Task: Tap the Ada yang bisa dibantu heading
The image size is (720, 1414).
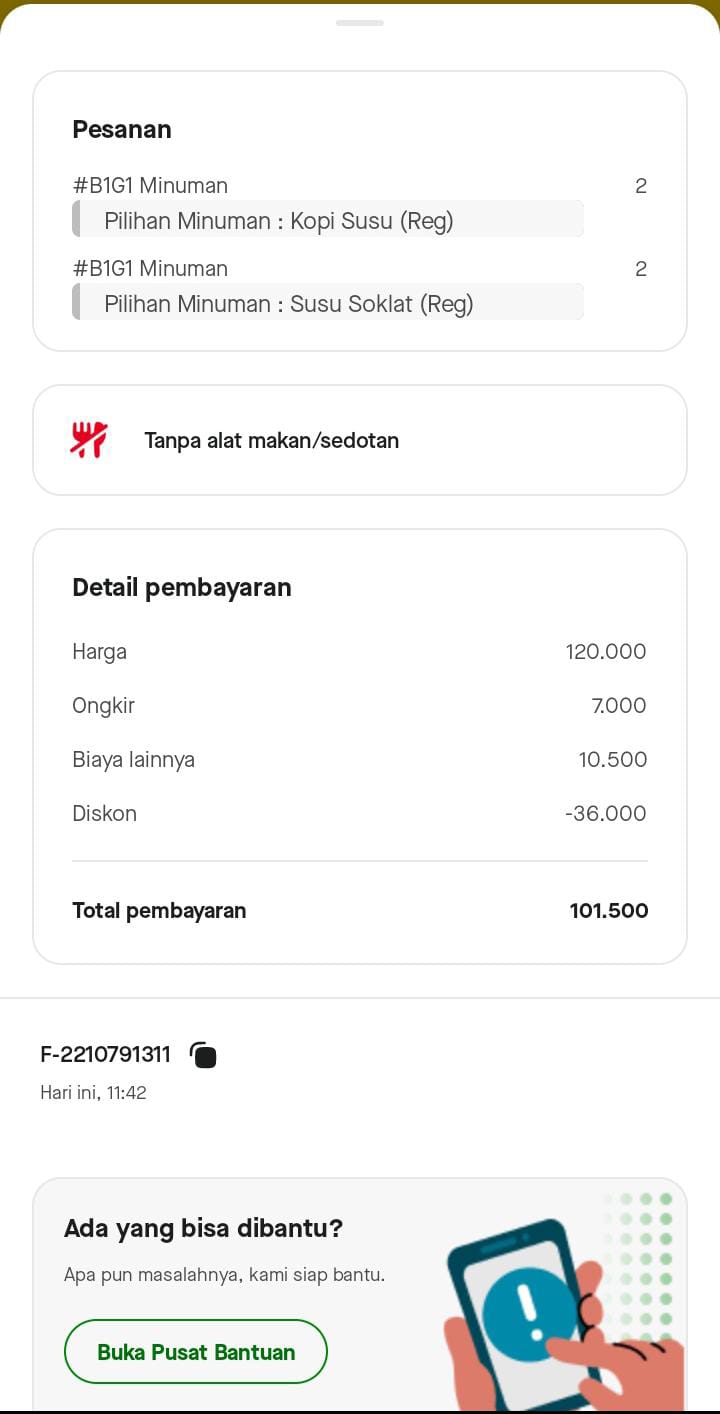Action: pos(203,1228)
